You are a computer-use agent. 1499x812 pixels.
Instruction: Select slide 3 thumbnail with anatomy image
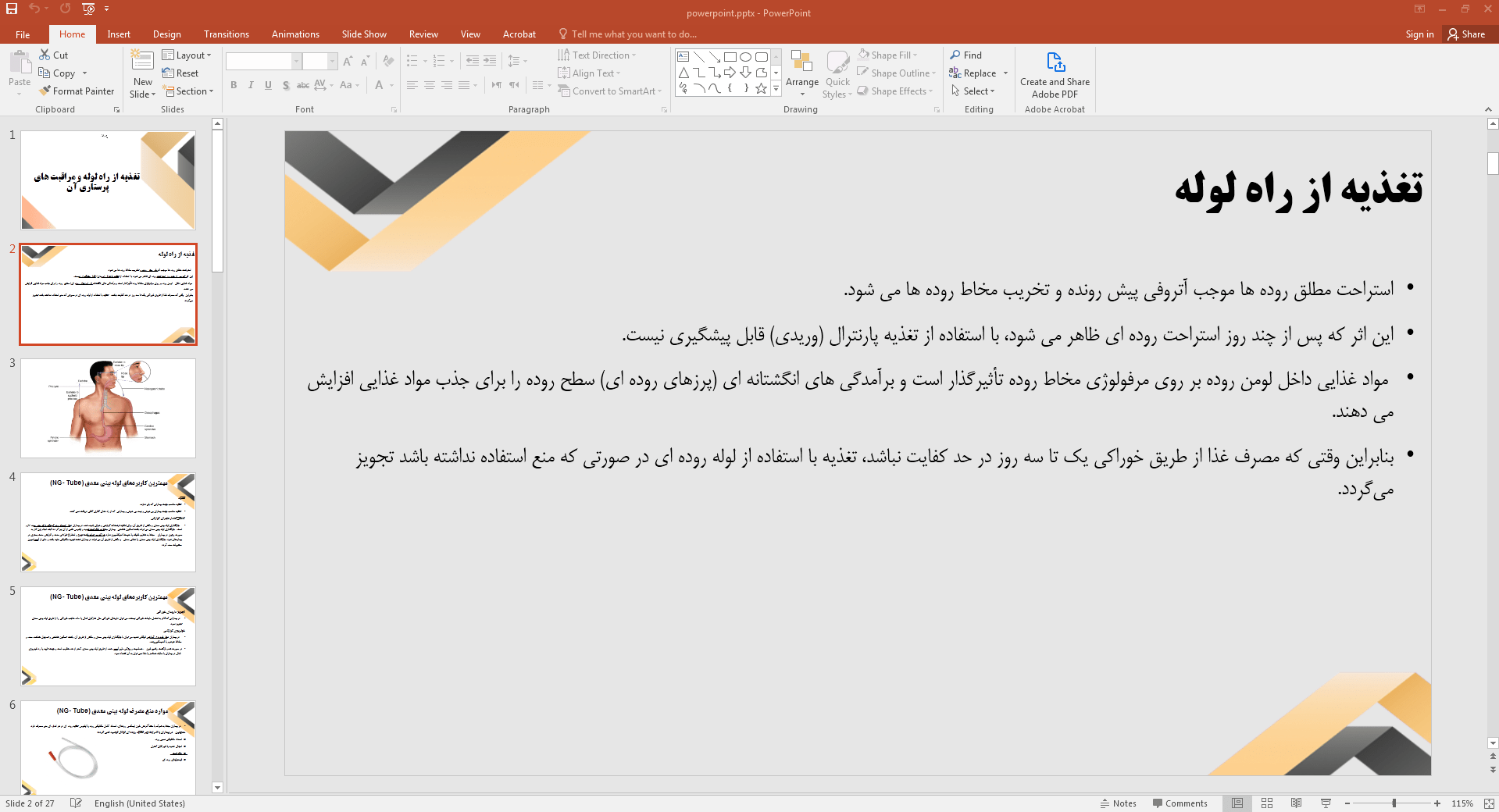[x=108, y=408]
